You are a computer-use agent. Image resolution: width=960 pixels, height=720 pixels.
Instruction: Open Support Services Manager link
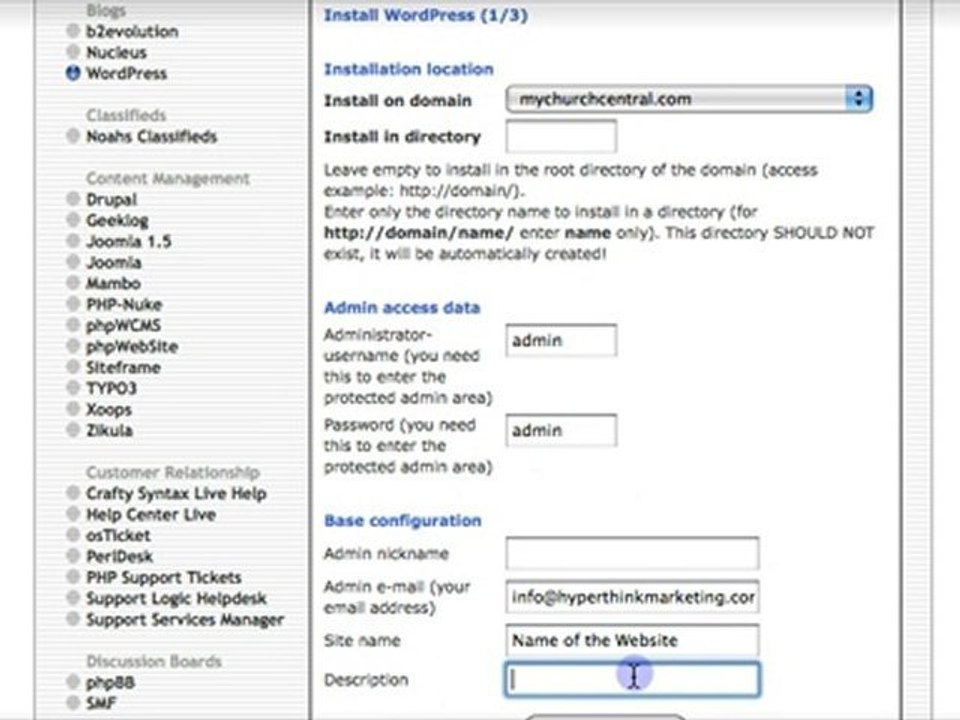185,620
